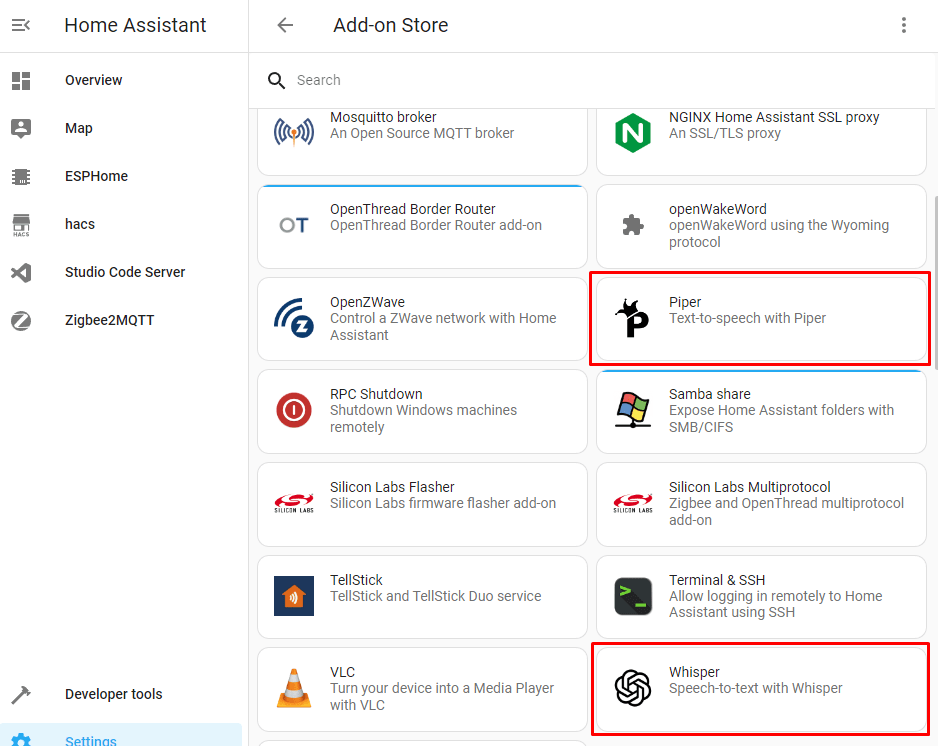This screenshot has width=938, height=746.
Task: Click the red RPC Shutdown power icon
Action: pos(294,410)
